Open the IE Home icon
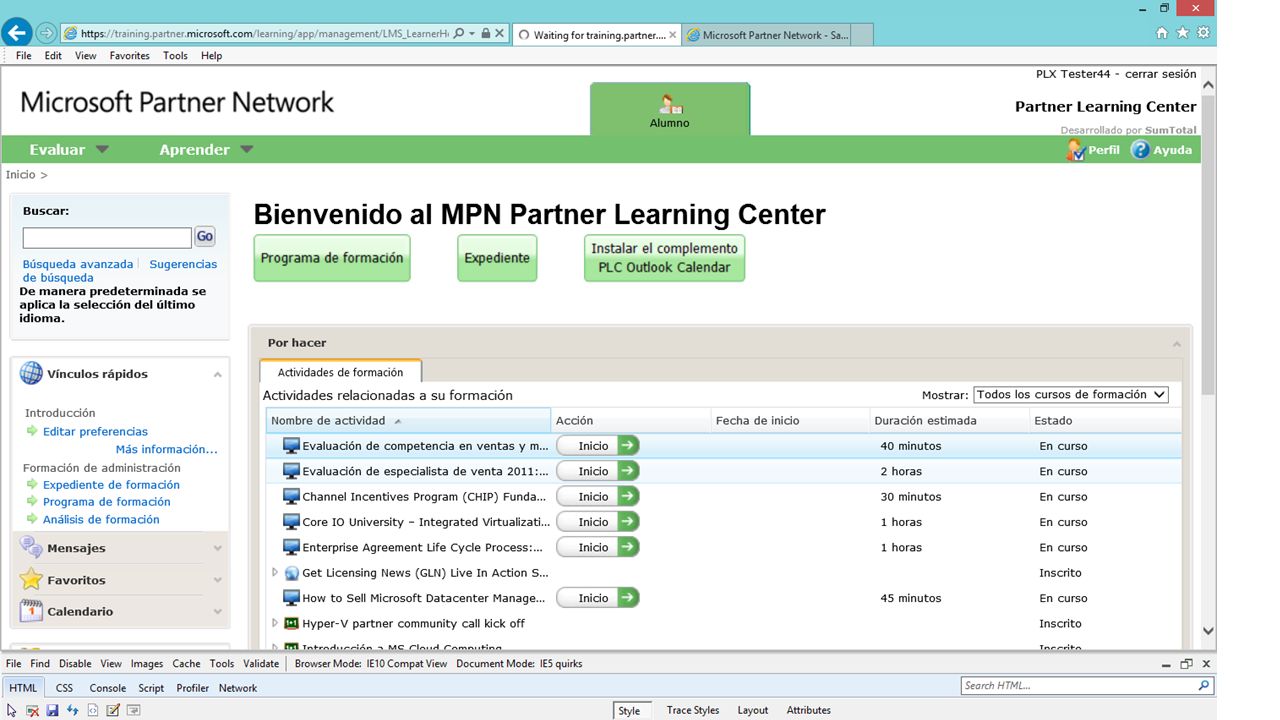The height and width of the screenshot is (720, 1280). 1161,33
